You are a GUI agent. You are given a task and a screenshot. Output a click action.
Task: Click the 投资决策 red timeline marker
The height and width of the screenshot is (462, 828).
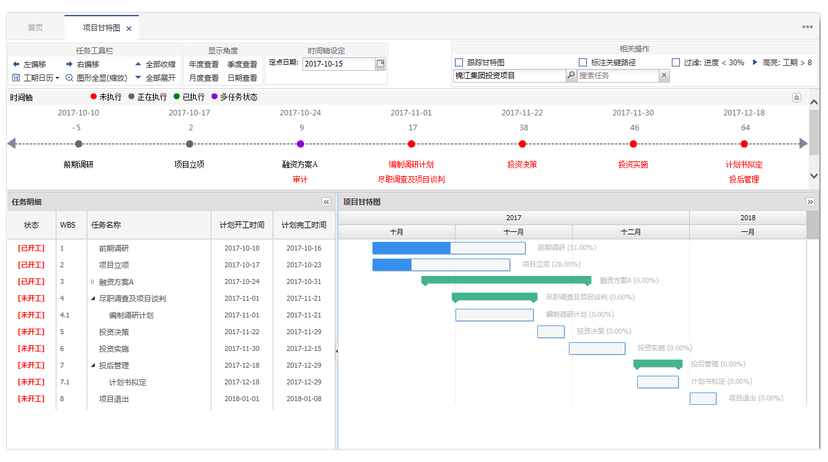[522, 144]
